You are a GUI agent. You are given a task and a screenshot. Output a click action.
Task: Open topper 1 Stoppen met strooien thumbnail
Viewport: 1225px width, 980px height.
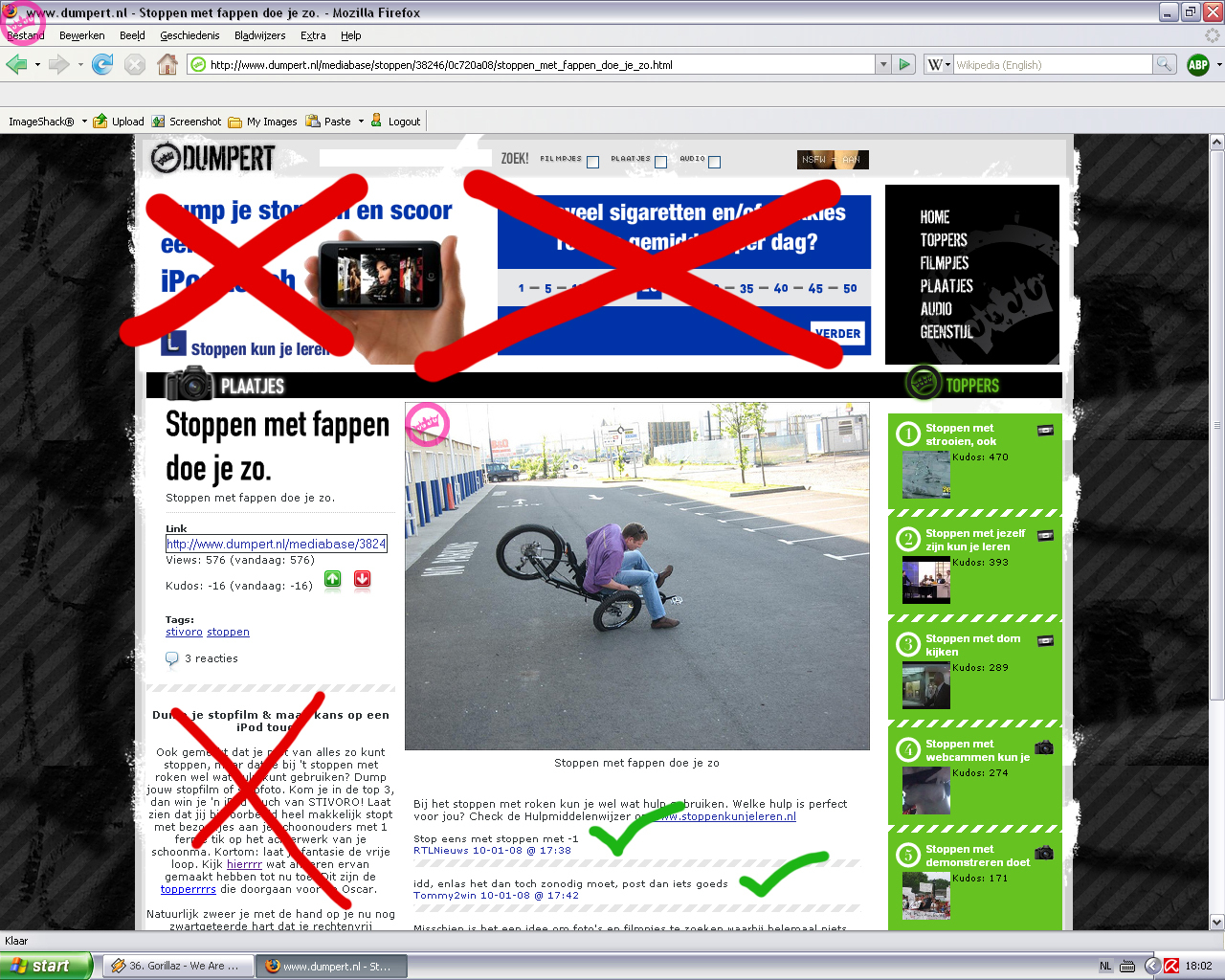pos(926,475)
